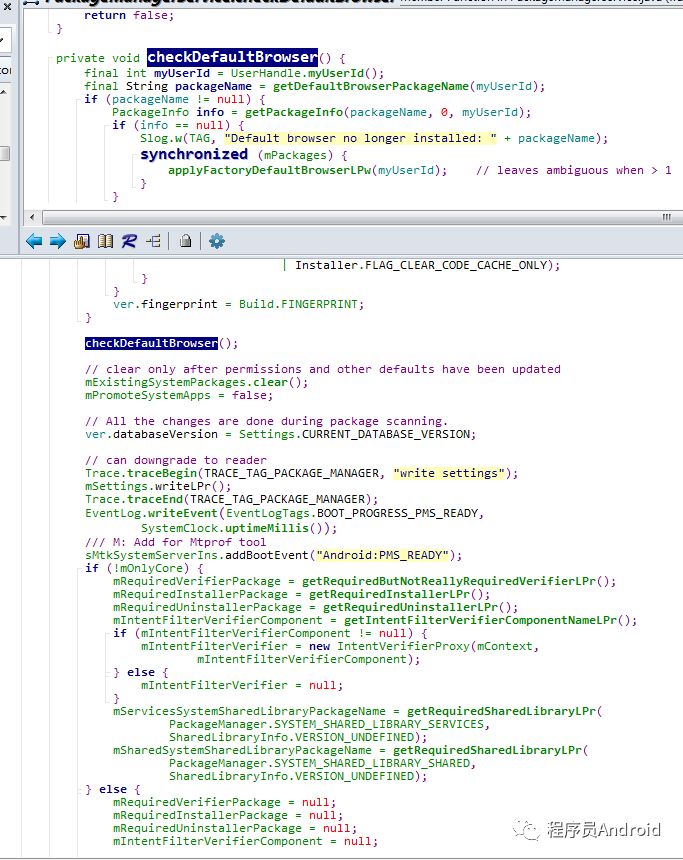Open the context window gear options

pyautogui.click(x=217, y=241)
